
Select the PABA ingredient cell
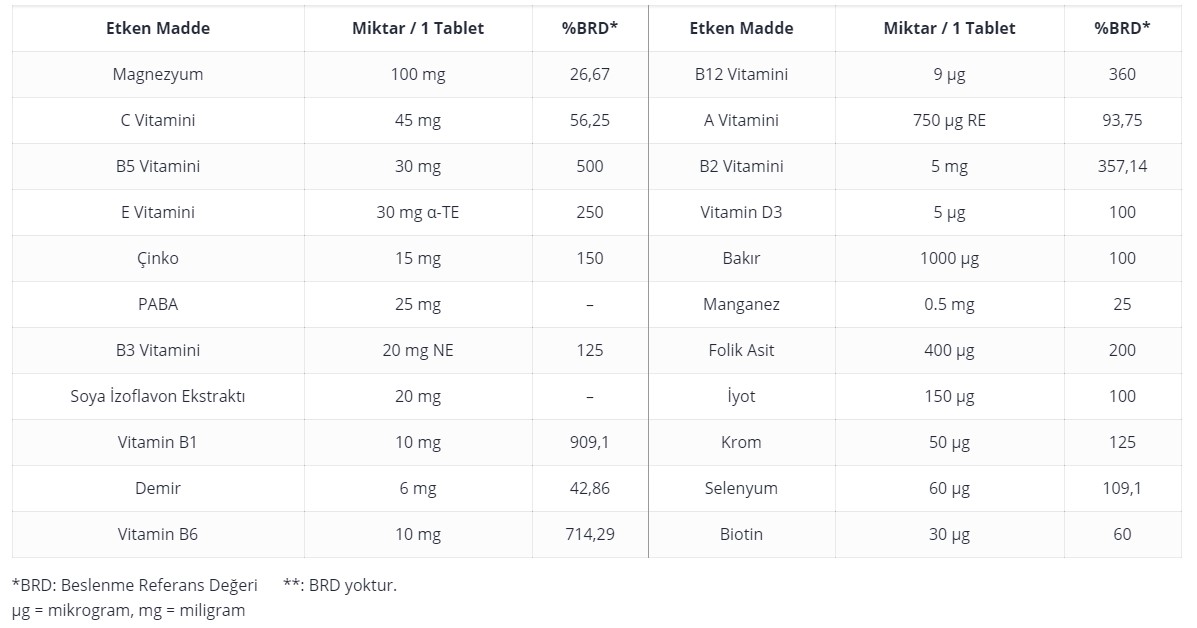click(x=158, y=304)
